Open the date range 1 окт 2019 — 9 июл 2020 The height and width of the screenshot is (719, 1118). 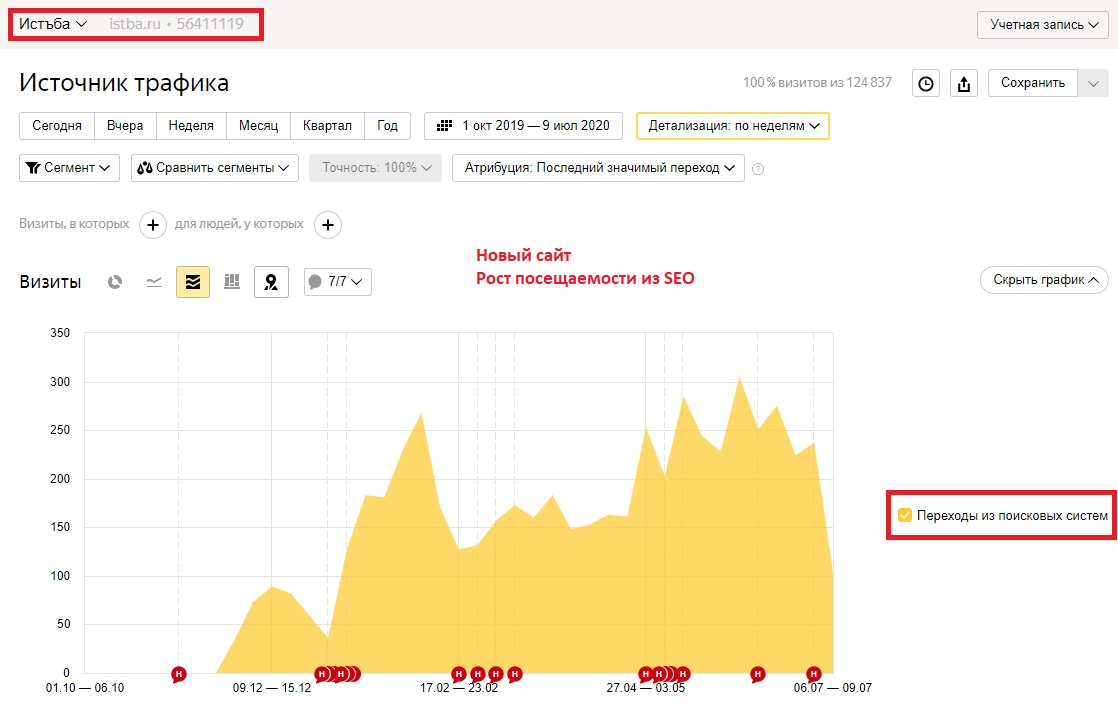click(x=523, y=126)
